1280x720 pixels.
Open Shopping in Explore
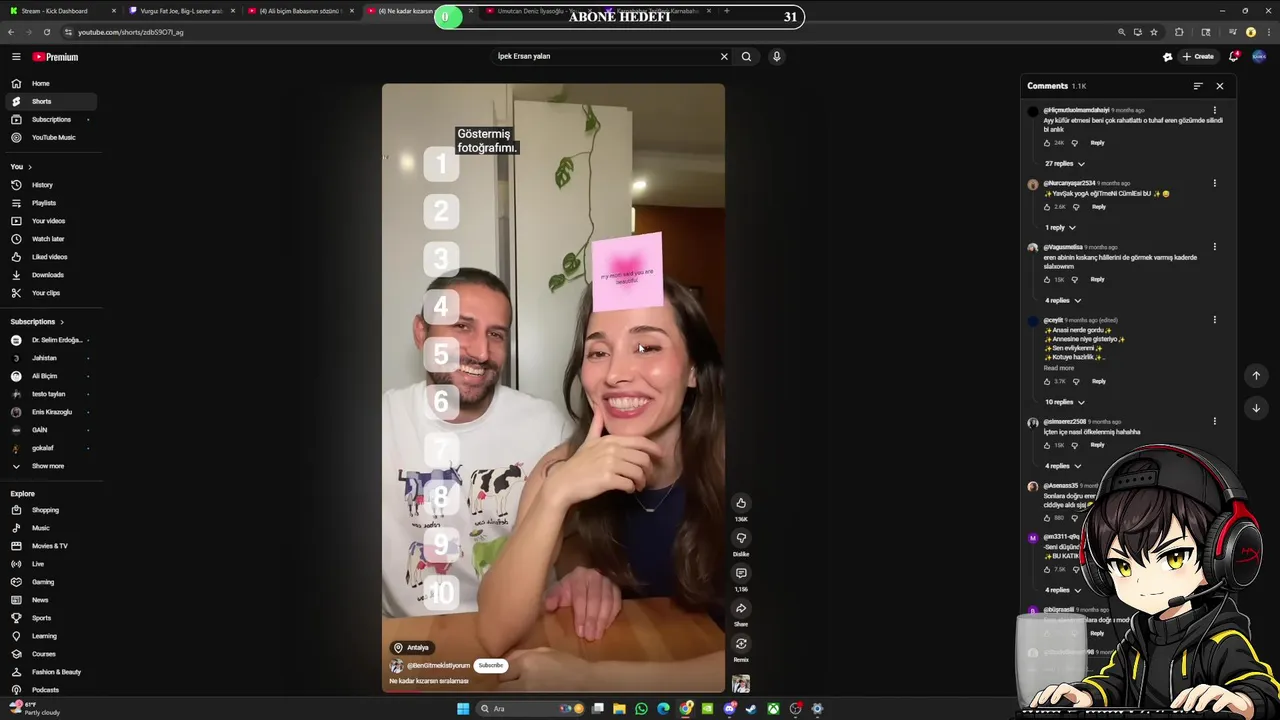[x=45, y=510]
